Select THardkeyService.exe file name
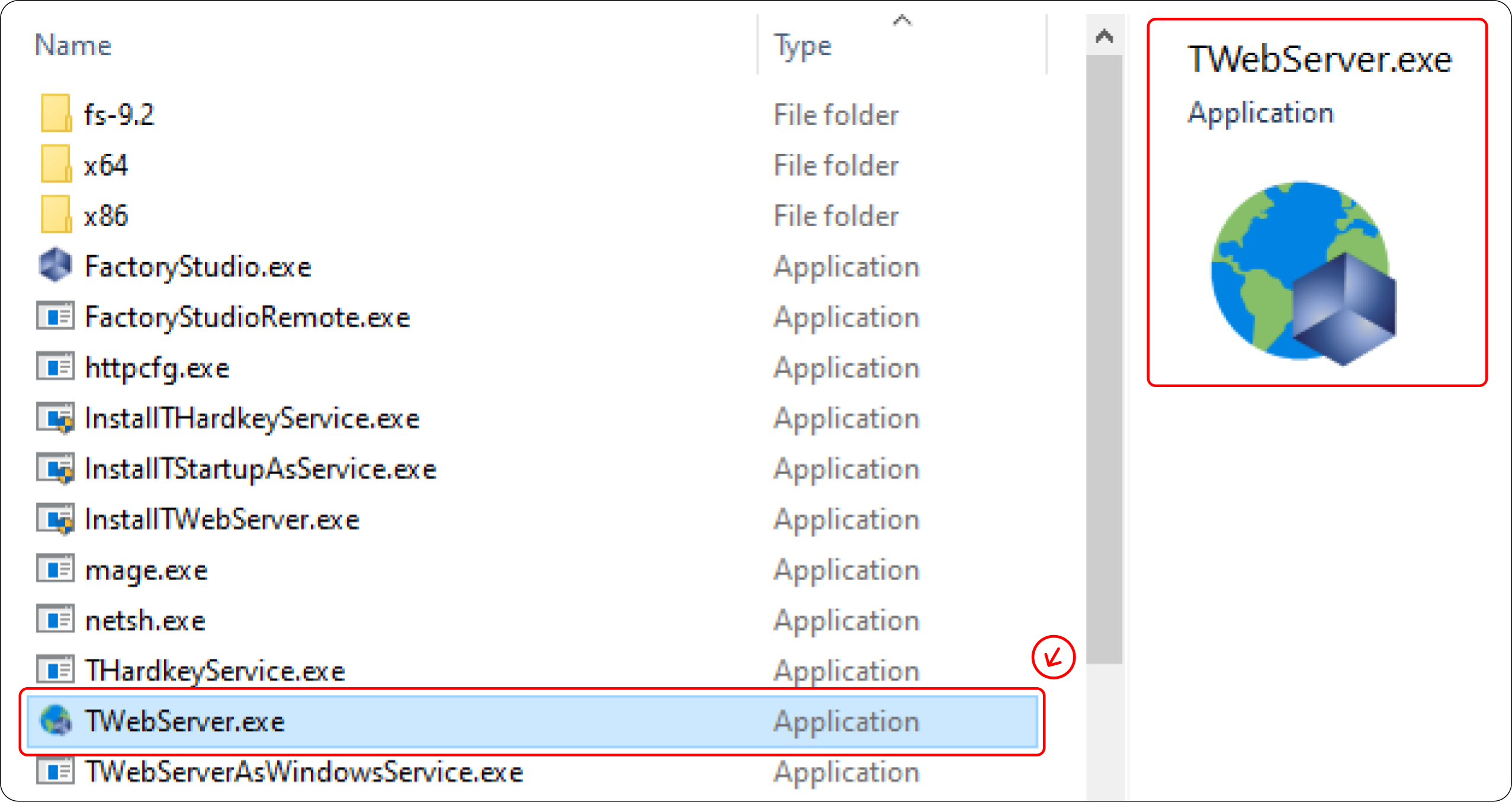The image size is (1512, 802). [215, 672]
